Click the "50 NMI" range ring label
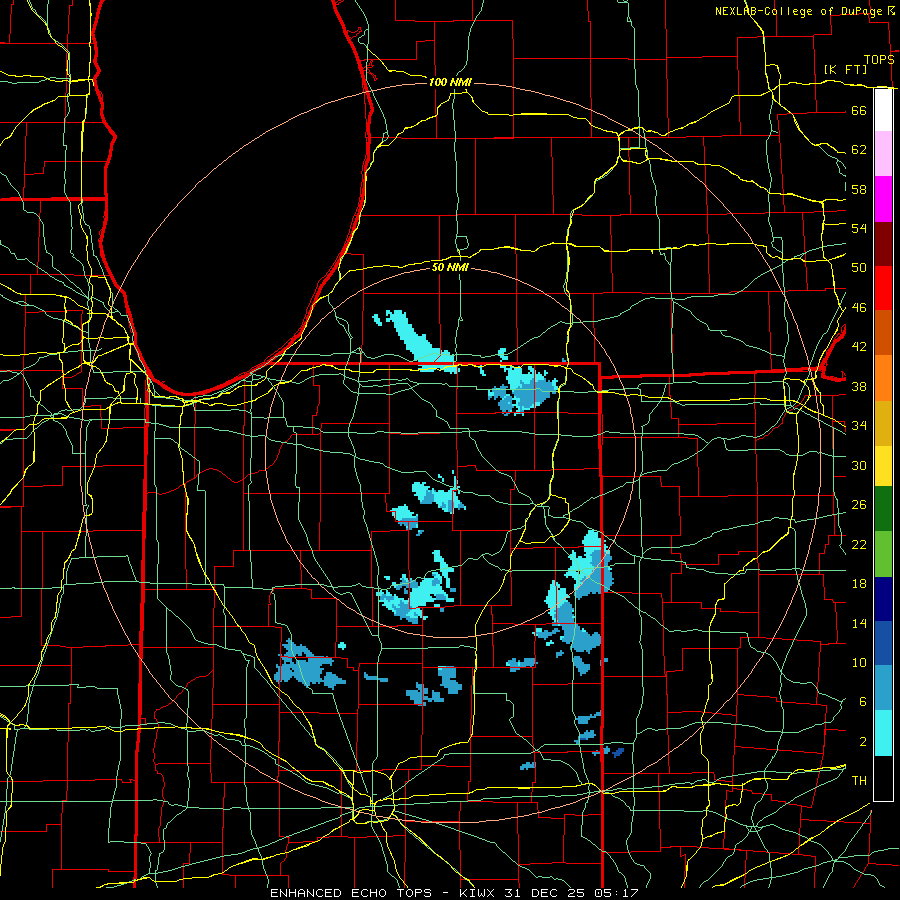900x900 pixels. [x=450, y=267]
